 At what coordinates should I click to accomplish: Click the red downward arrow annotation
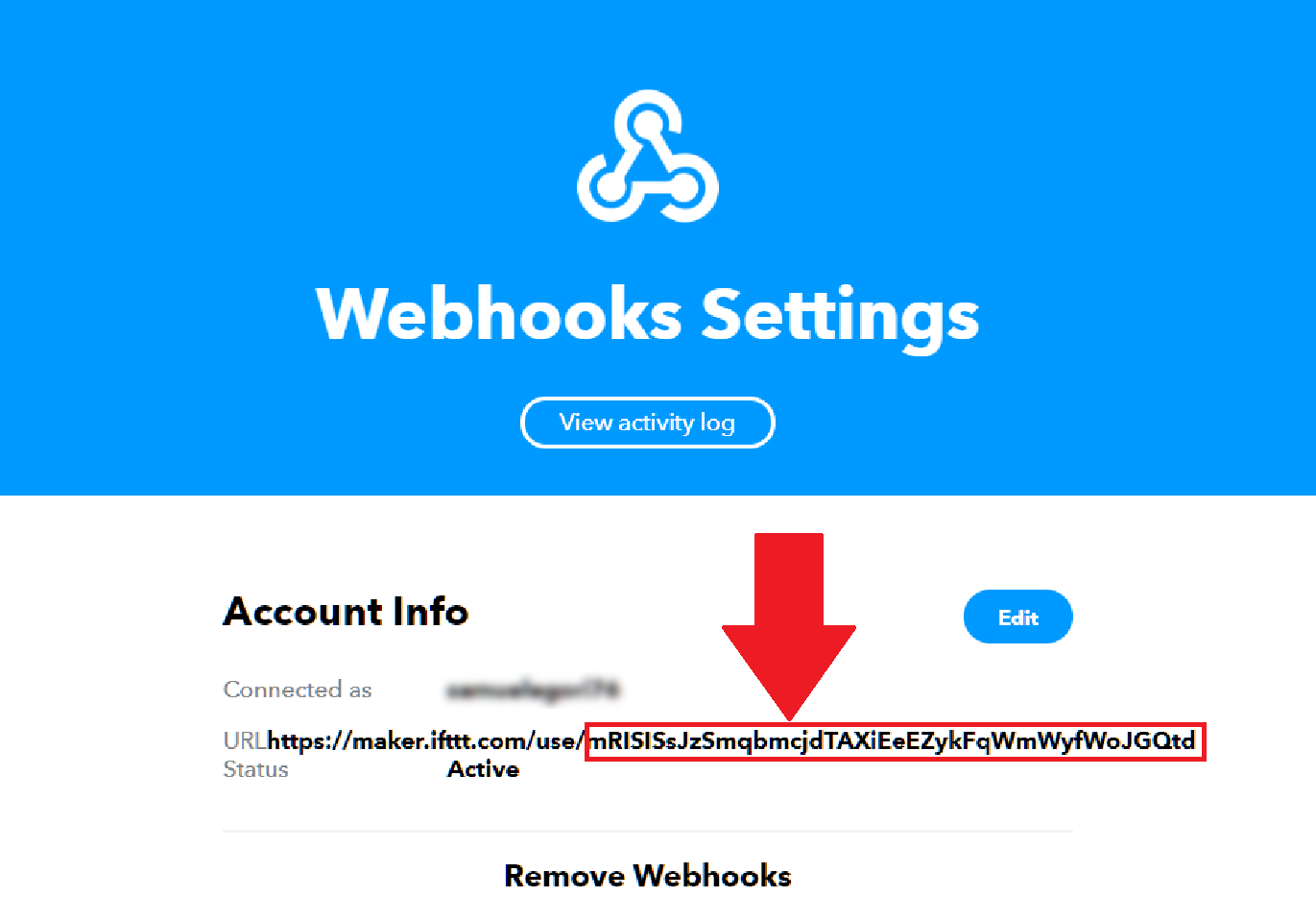[789, 626]
